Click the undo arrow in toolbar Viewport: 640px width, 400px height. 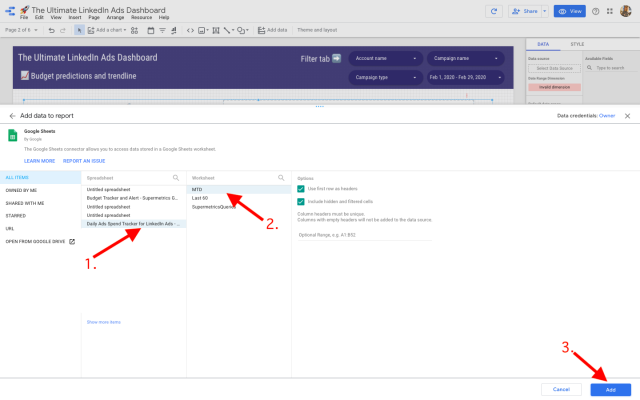tap(51, 30)
